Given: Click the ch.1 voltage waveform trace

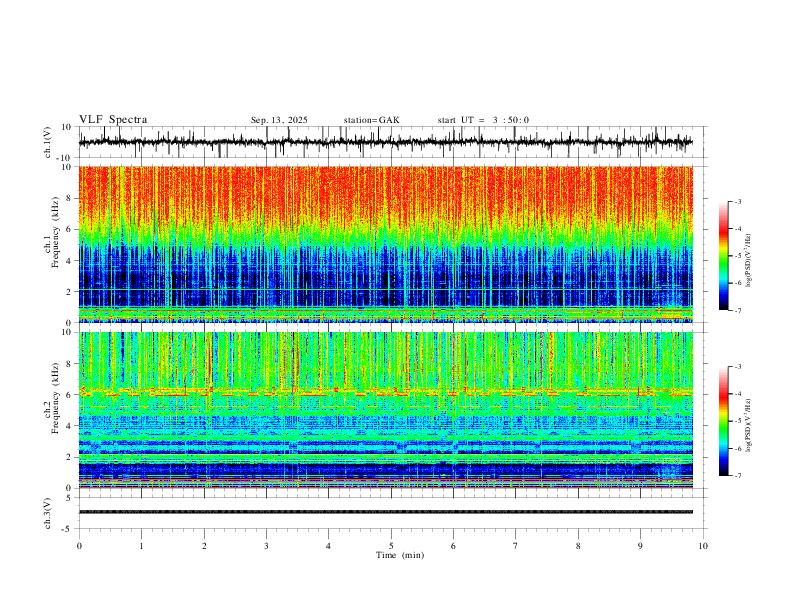Looking at the screenshot, I should click(x=386, y=142).
